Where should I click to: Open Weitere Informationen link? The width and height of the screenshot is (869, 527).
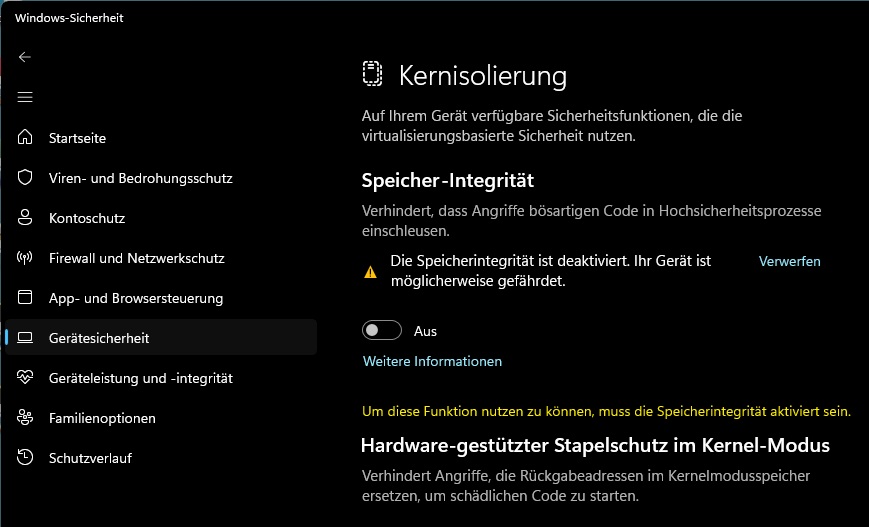click(x=432, y=361)
